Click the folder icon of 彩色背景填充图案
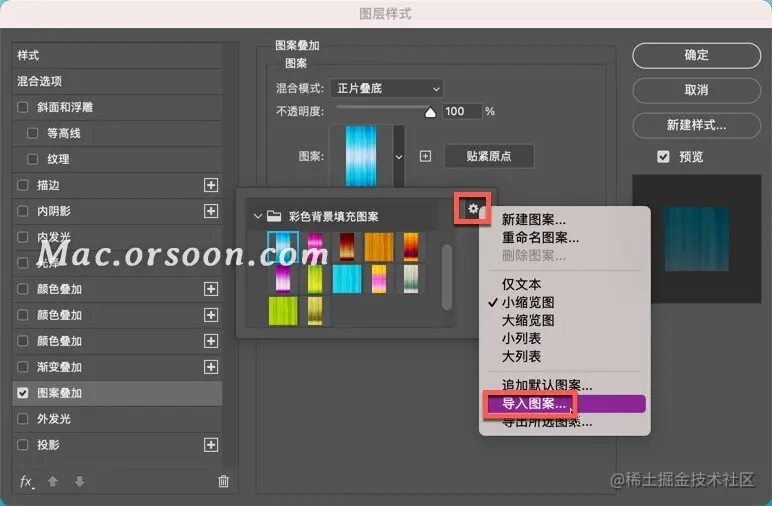772x506 pixels. point(274,216)
